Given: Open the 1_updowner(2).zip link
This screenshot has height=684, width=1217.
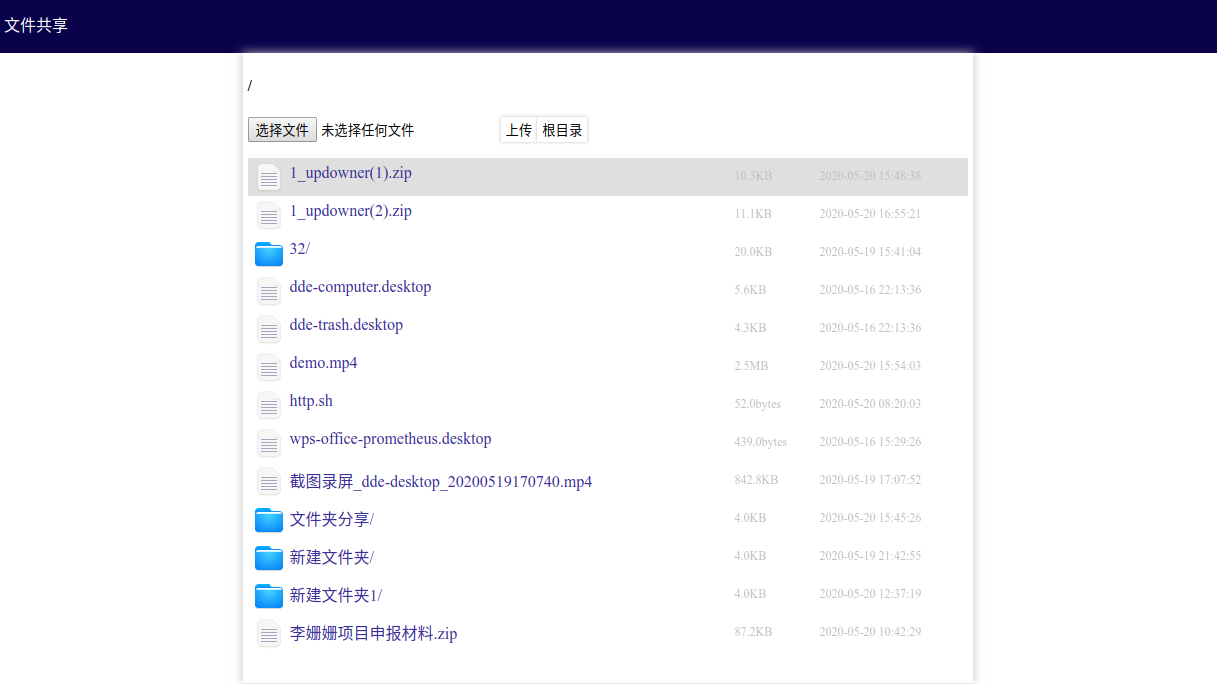Looking at the screenshot, I should tap(351, 211).
